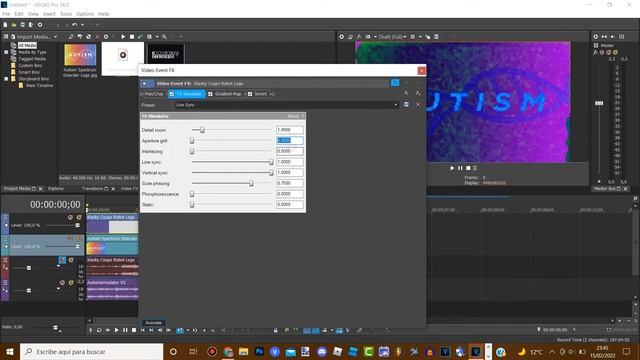Switch to the Transitions tab
This screenshot has width=640, height=360.
pyautogui.click(x=92, y=189)
